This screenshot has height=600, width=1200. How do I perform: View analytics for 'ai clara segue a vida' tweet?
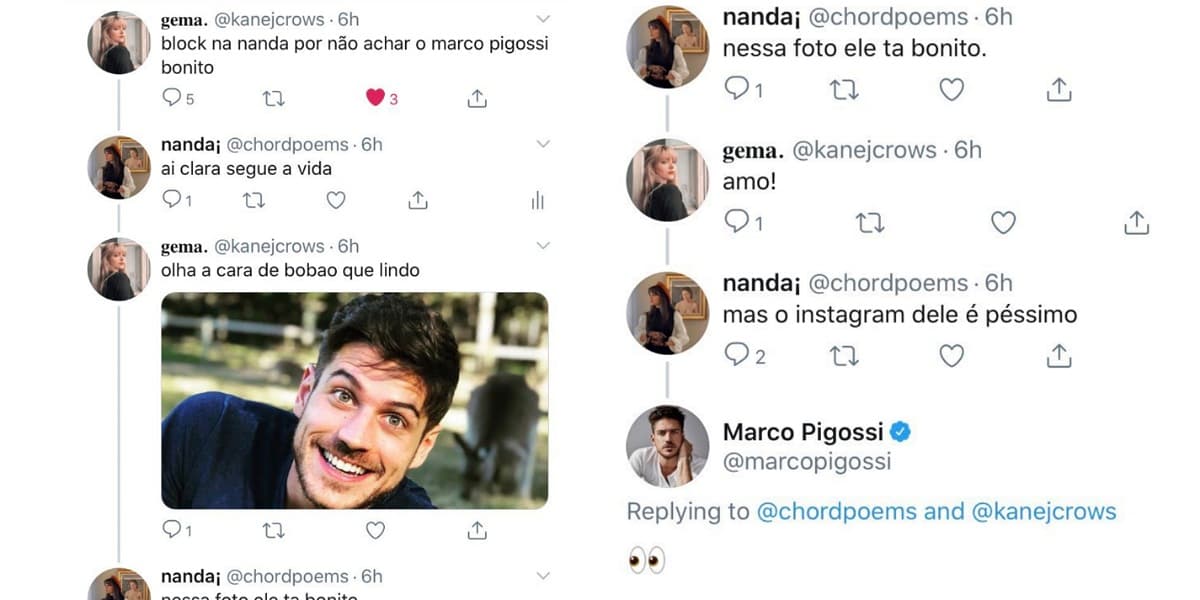tap(538, 201)
